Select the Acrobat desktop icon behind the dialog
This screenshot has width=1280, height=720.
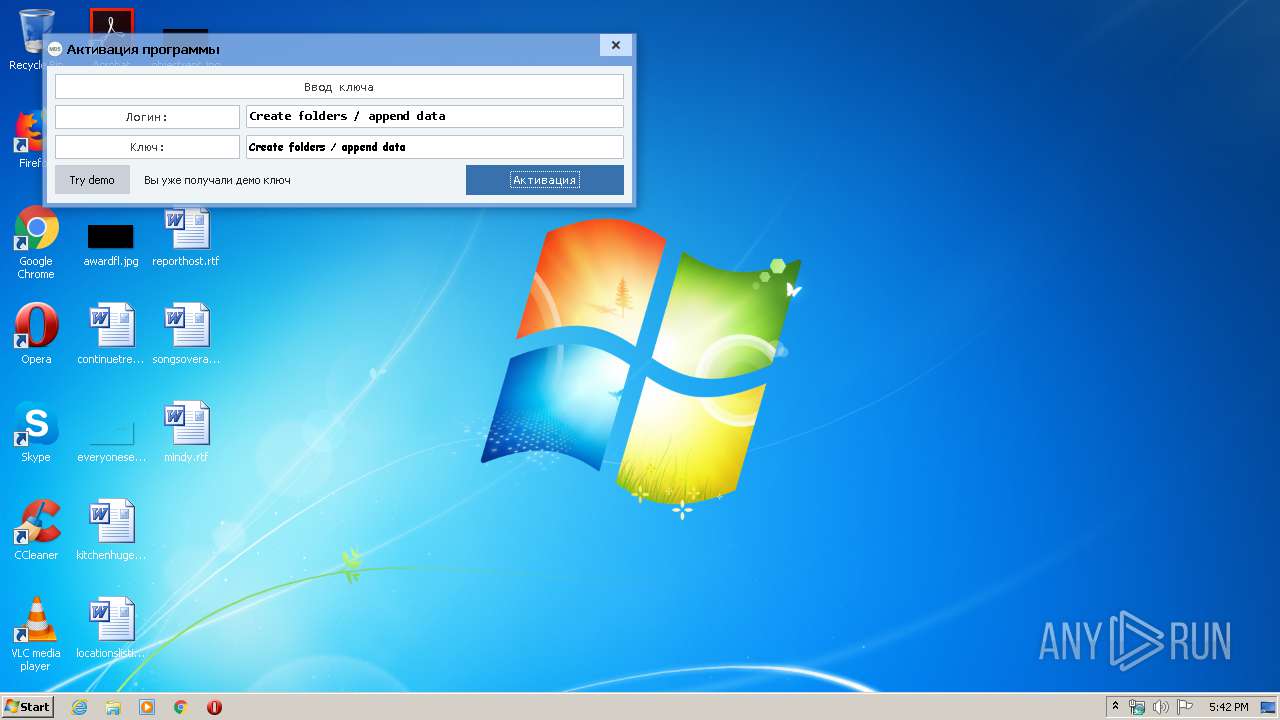(111, 22)
